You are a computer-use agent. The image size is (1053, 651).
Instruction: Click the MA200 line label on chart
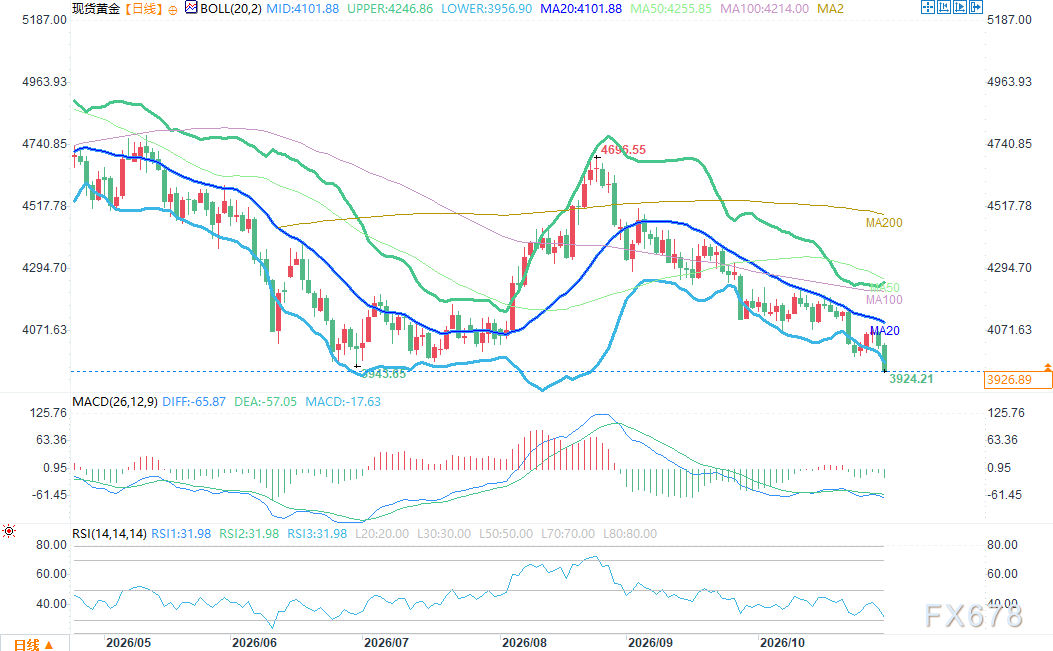point(884,223)
